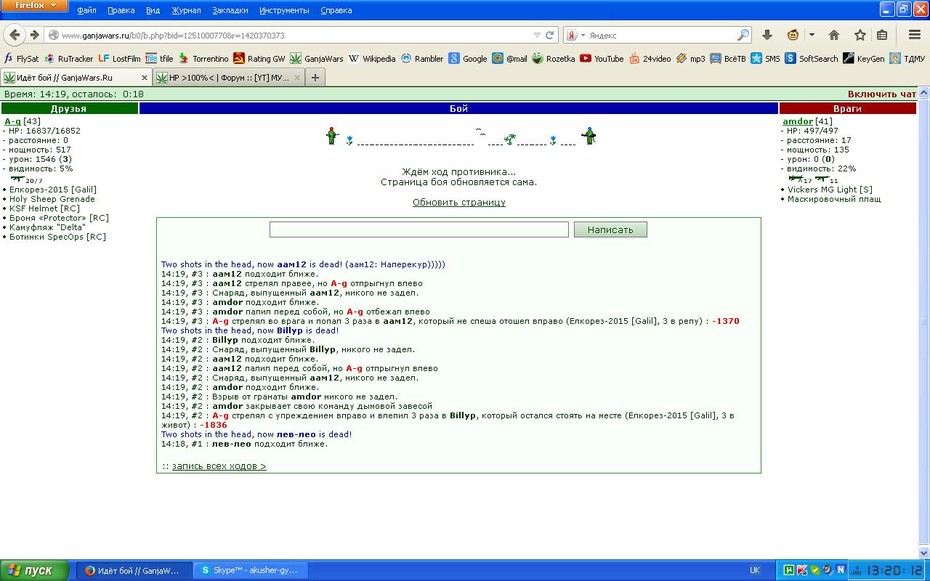The width and height of the screenshot is (930, 581).
Task: Open the Правка menu
Action: [x=121, y=11]
